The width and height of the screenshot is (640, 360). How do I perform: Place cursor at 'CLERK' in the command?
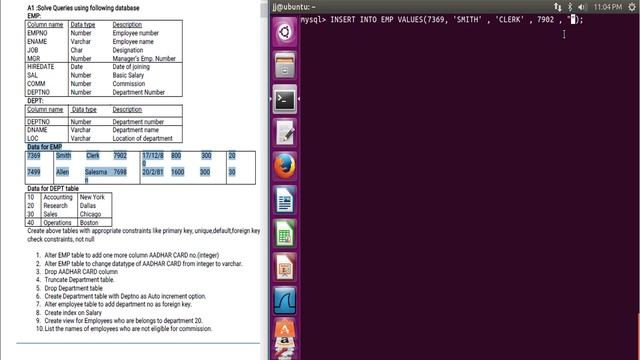[509, 20]
